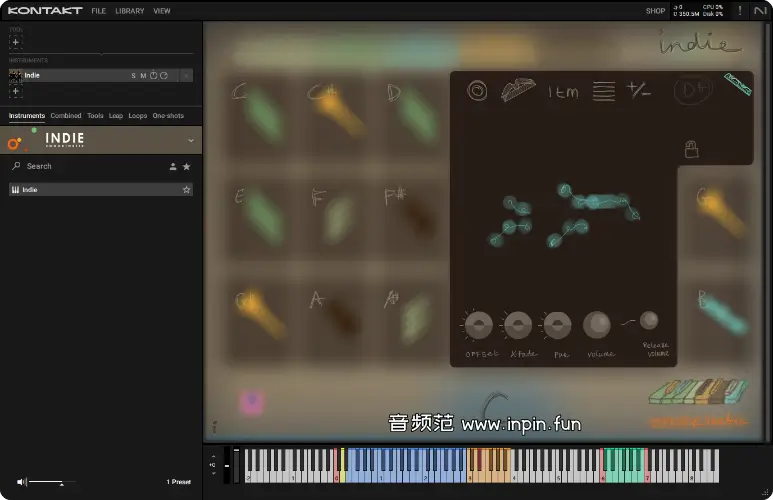Screen dimensions: 773x500
Task: Click the F pad
Action: 337,218
